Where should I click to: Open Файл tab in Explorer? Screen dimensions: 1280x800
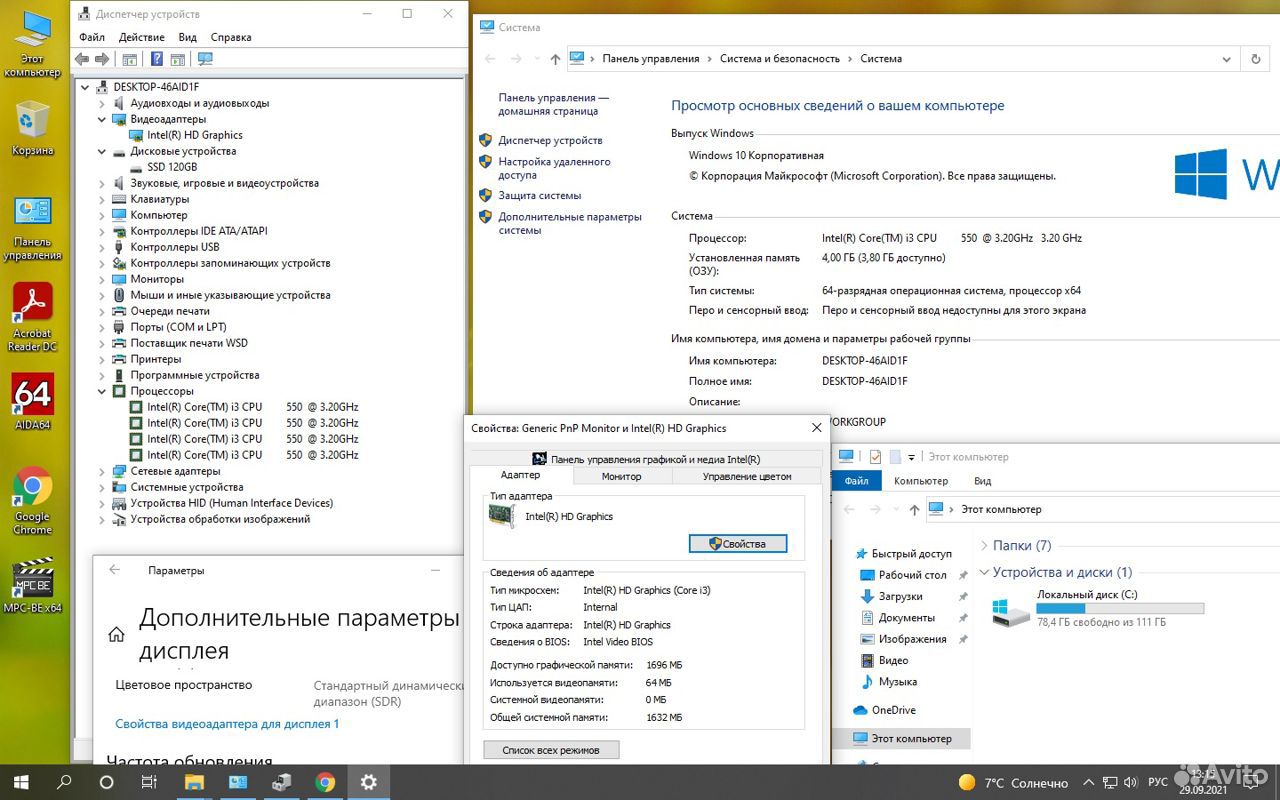(857, 481)
